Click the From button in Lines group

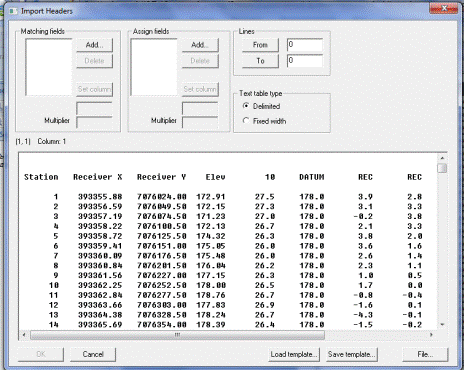click(x=260, y=45)
